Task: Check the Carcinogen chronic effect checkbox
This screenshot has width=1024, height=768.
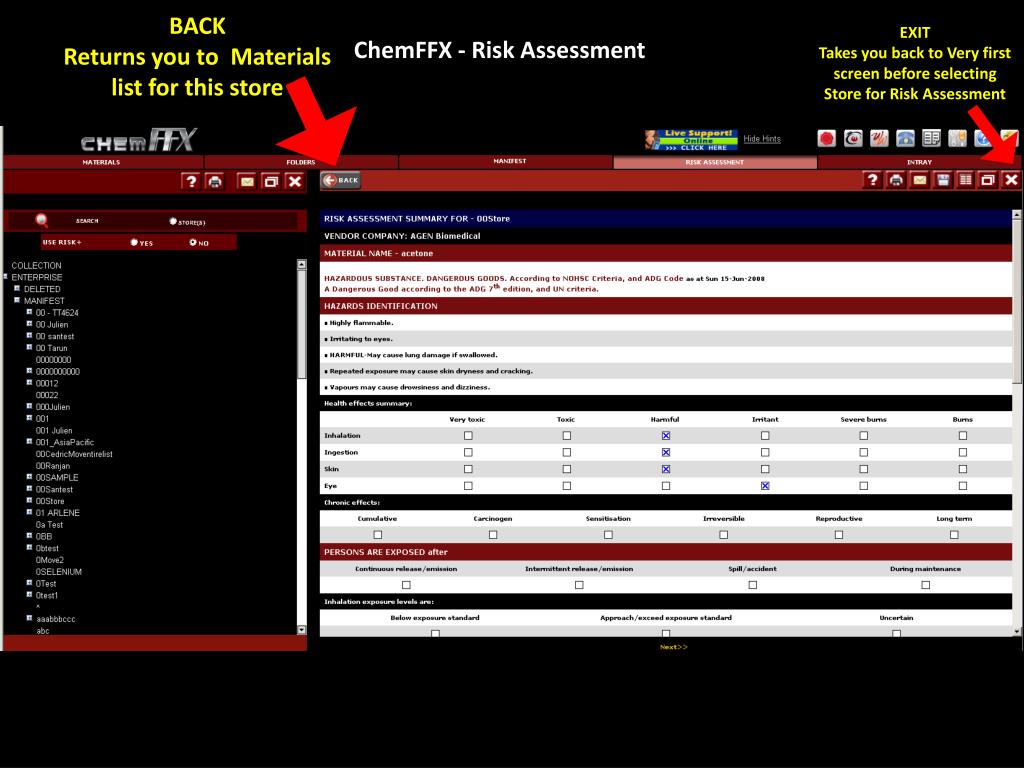Action: pyautogui.click(x=493, y=535)
